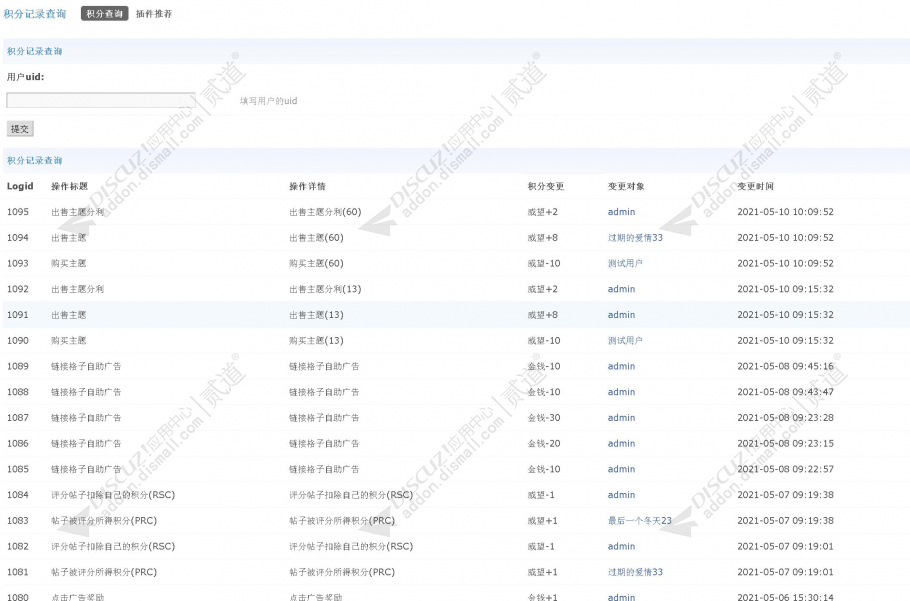Click 金钱-20 points change cell

tap(544, 443)
